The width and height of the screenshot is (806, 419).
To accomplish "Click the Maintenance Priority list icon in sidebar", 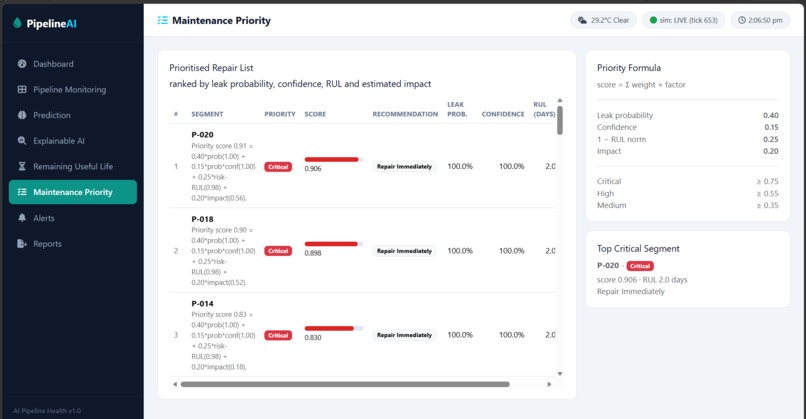I will click(22, 192).
